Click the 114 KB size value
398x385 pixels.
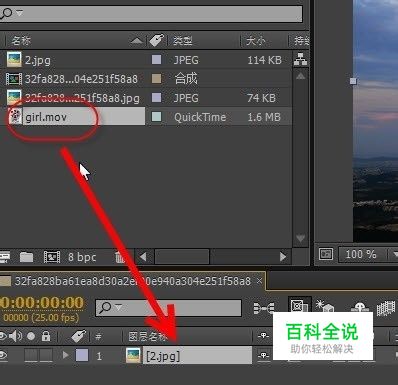tap(264, 60)
